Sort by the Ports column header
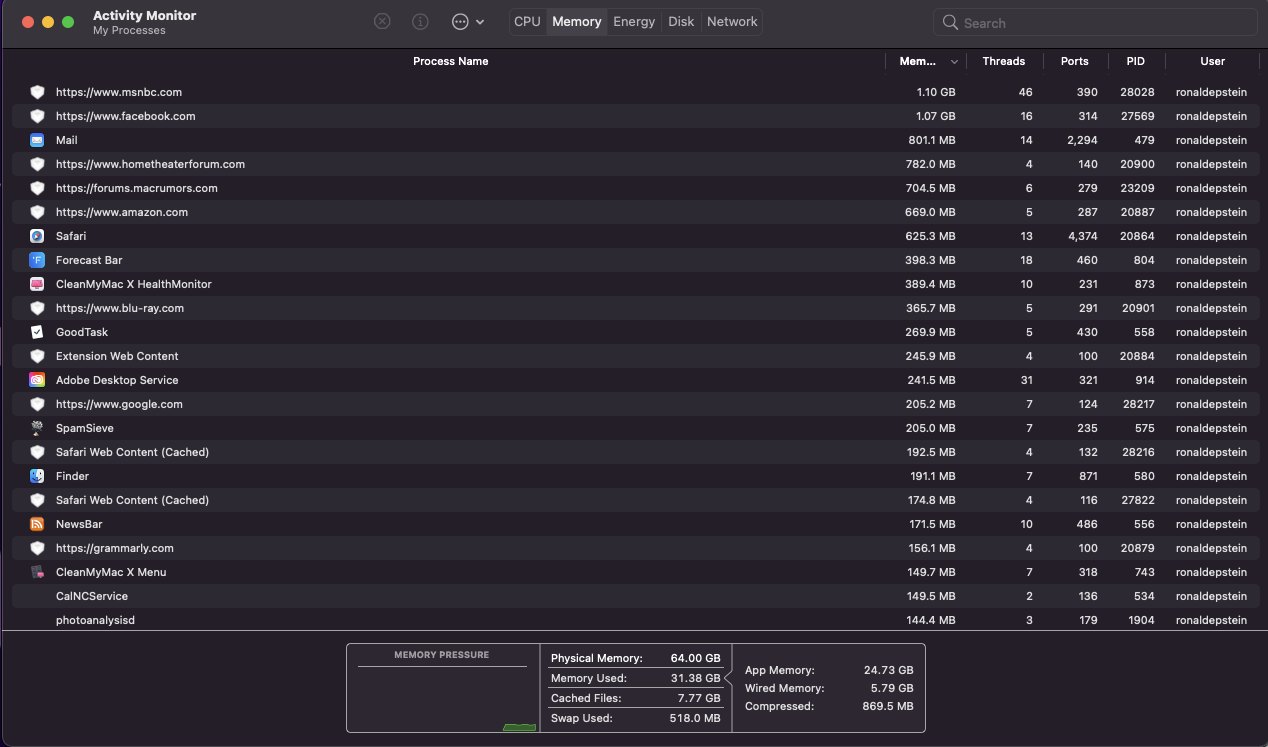1268x747 pixels. (x=1075, y=61)
